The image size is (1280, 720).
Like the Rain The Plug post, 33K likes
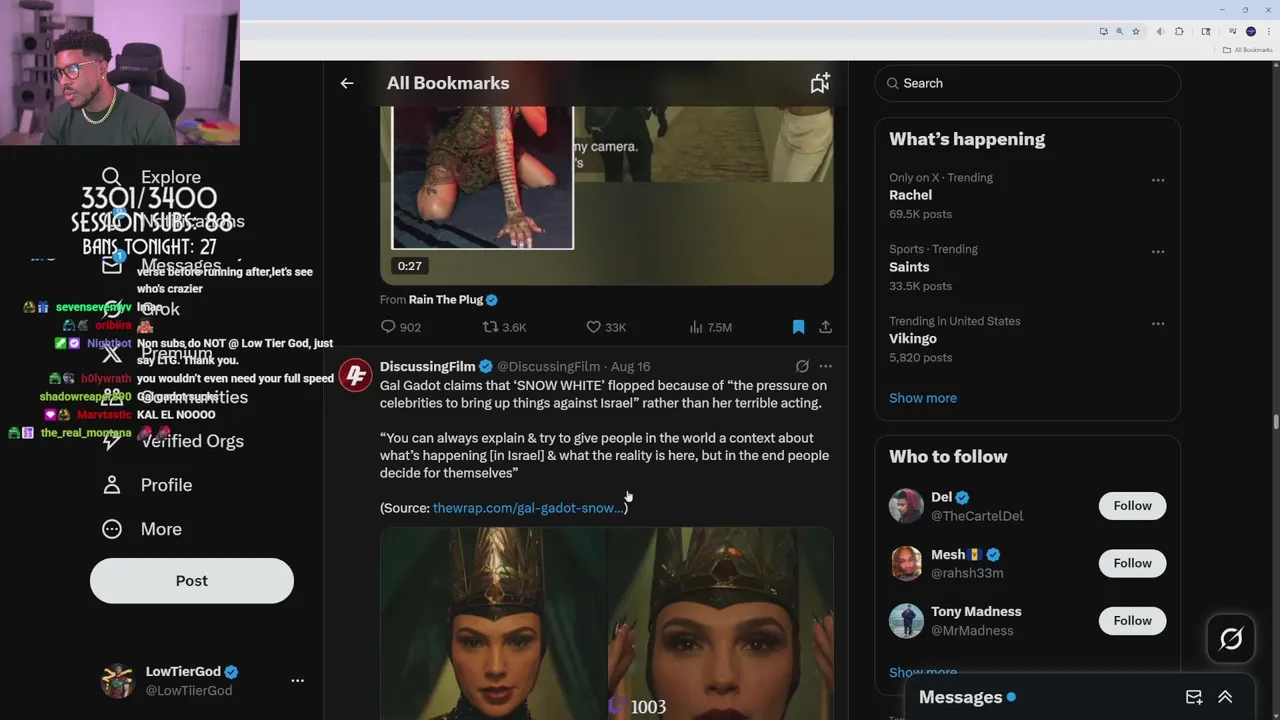(593, 327)
